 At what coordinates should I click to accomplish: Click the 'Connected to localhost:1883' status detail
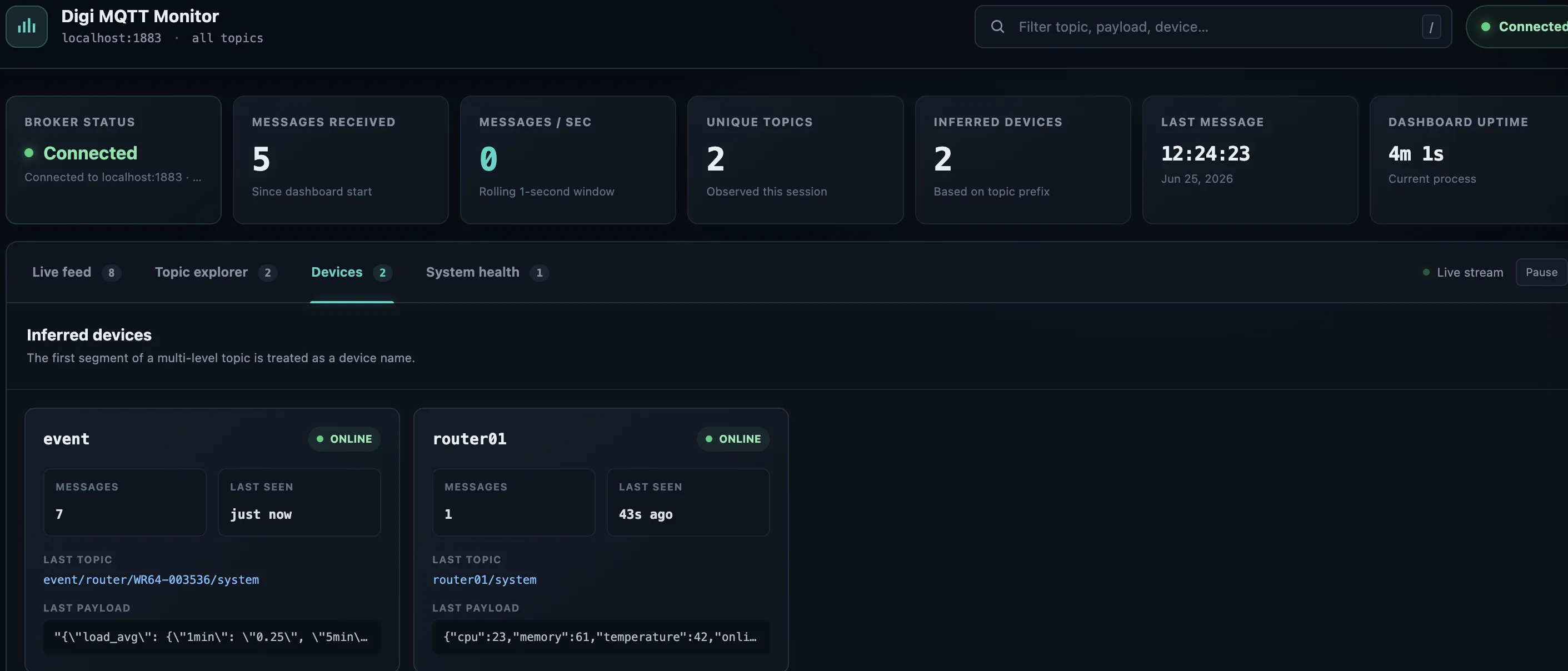[x=113, y=177]
